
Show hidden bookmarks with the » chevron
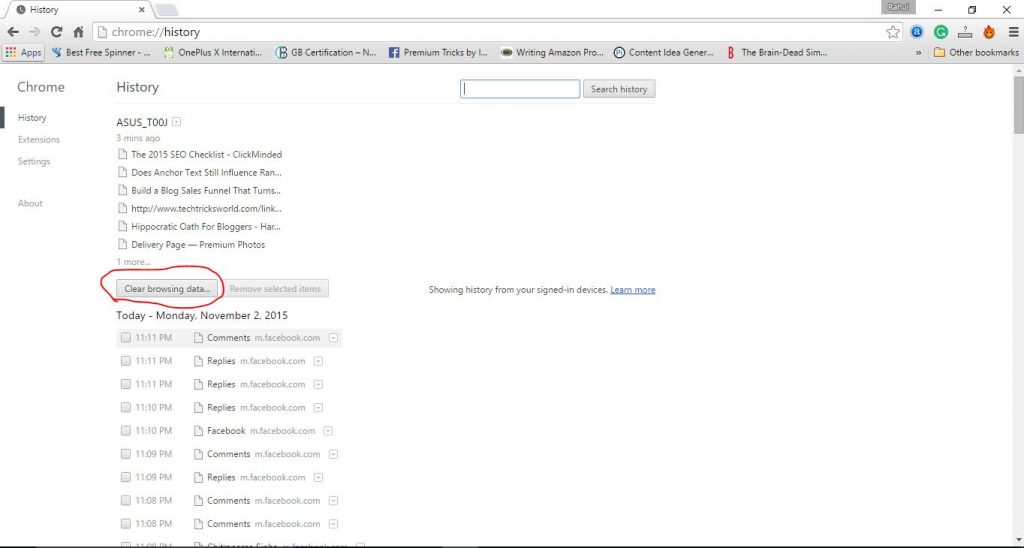coord(918,53)
